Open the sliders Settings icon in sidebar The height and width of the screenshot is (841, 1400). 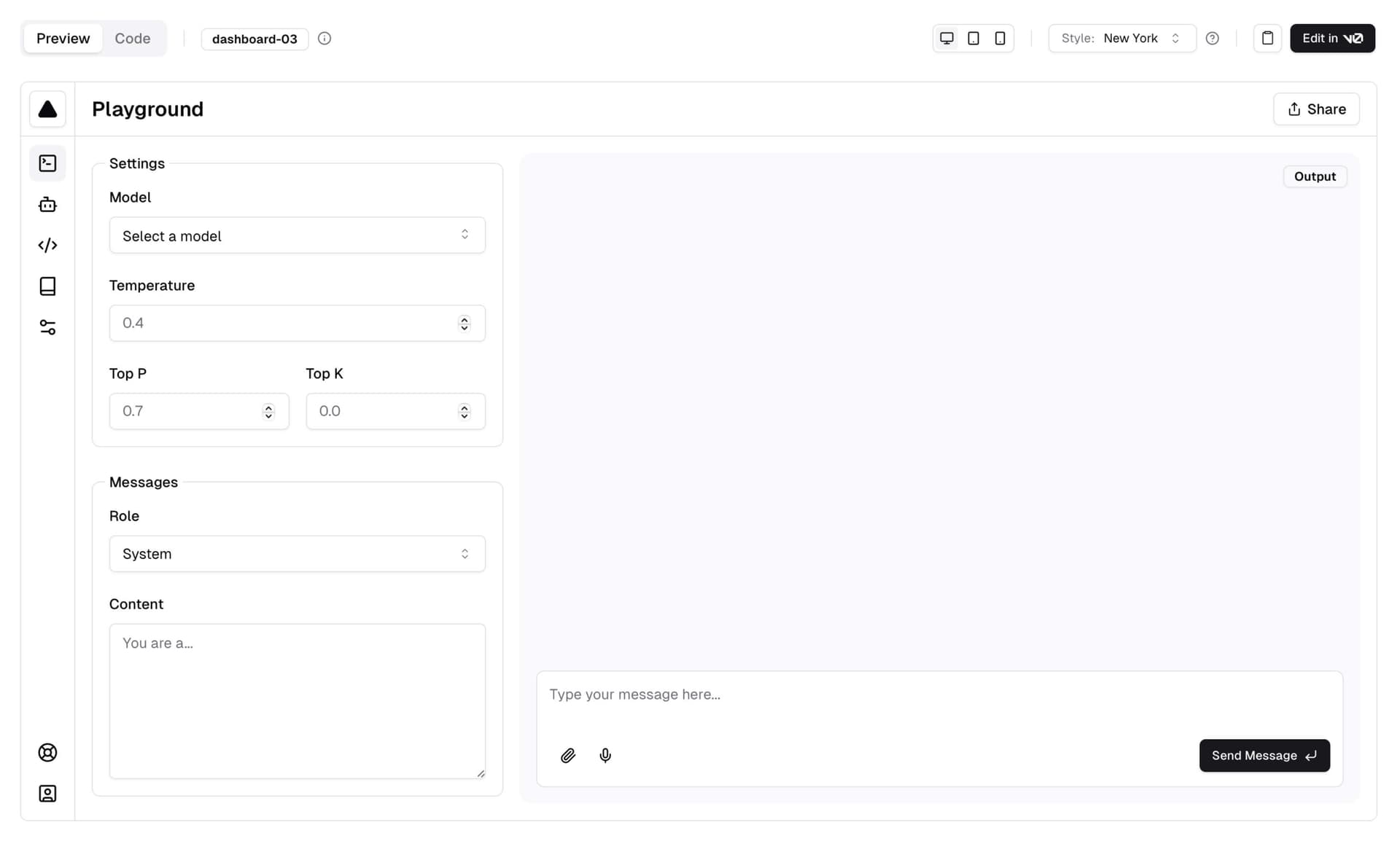pyautogui.click(x=47, y=327)
